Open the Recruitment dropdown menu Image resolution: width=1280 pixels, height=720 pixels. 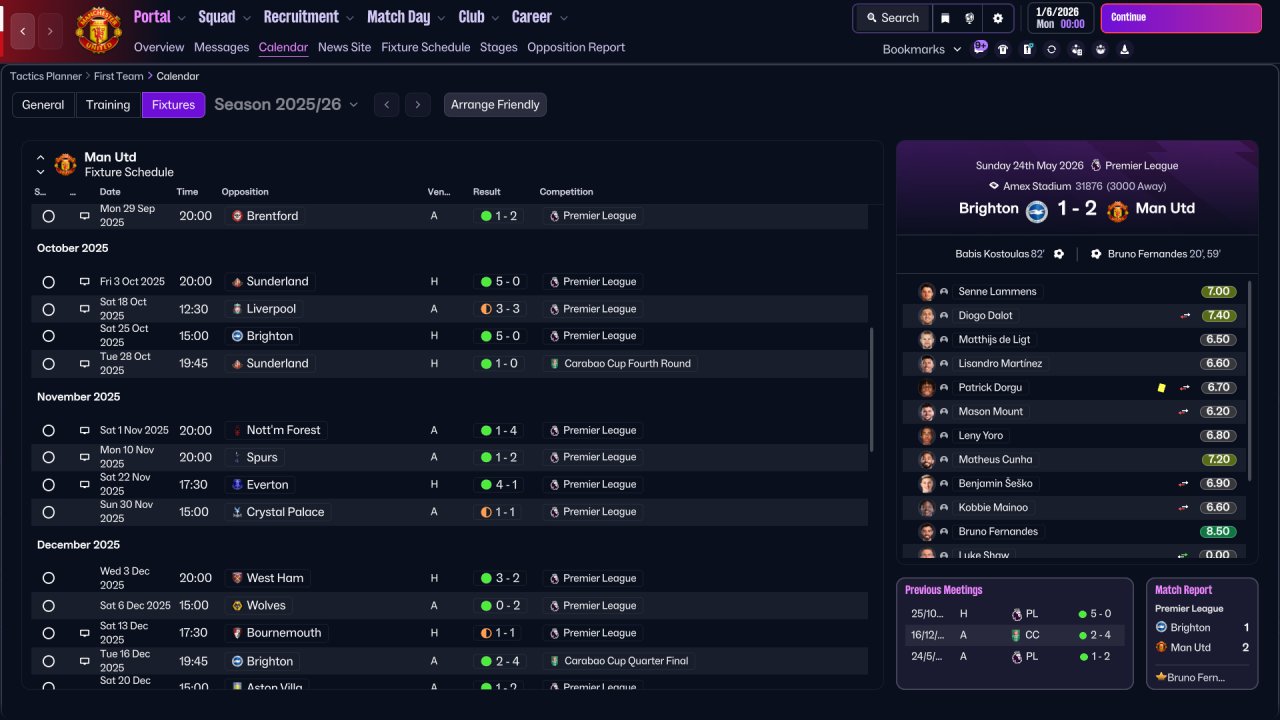[x=309, y=17]
